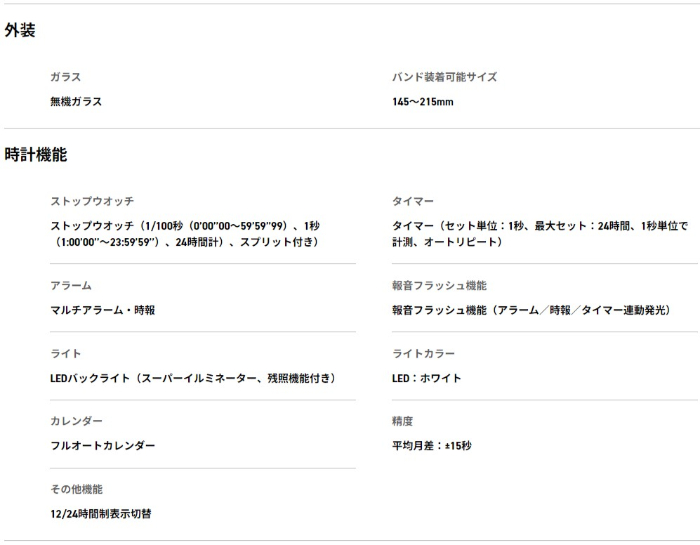Click the 12/24時間制表示切替 text
This screenshot has height=545, width=700.
point(101,514)
